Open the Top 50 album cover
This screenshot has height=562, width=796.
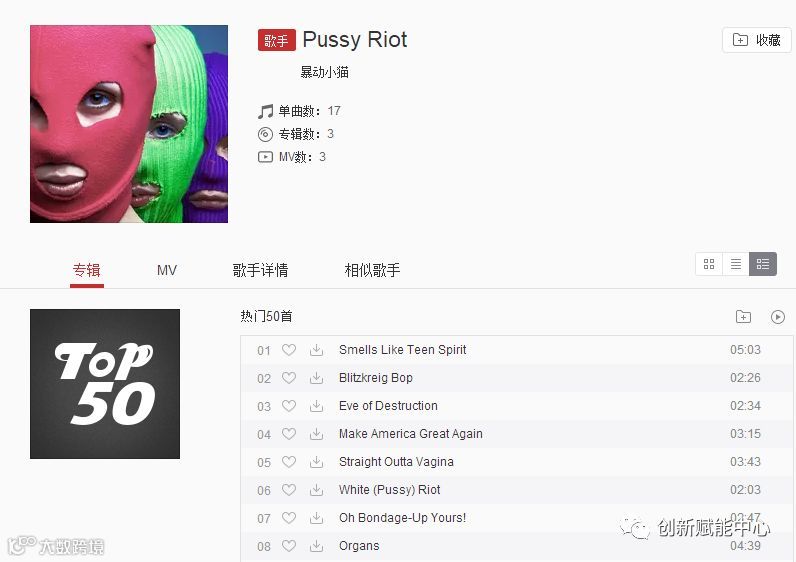(x=105, y=384)
